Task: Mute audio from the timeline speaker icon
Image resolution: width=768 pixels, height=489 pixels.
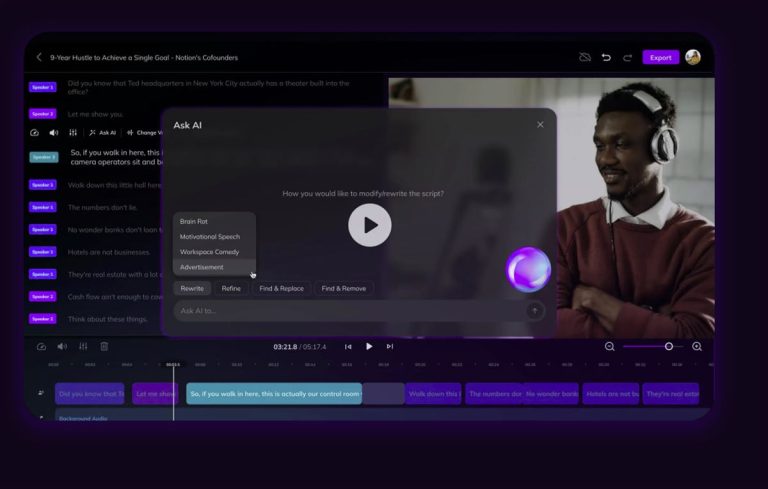Action: point(62,346)
